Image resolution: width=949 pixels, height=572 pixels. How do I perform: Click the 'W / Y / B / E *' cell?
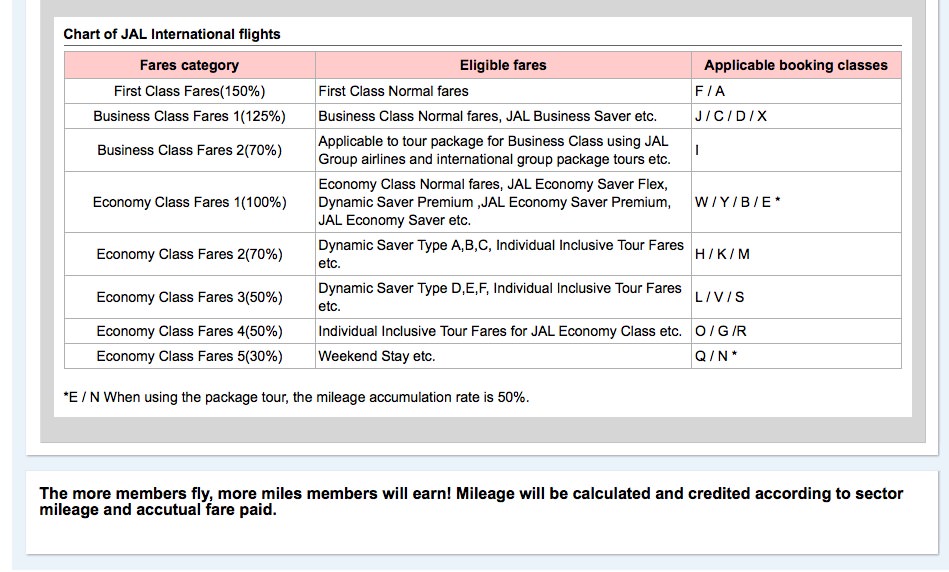796,202
